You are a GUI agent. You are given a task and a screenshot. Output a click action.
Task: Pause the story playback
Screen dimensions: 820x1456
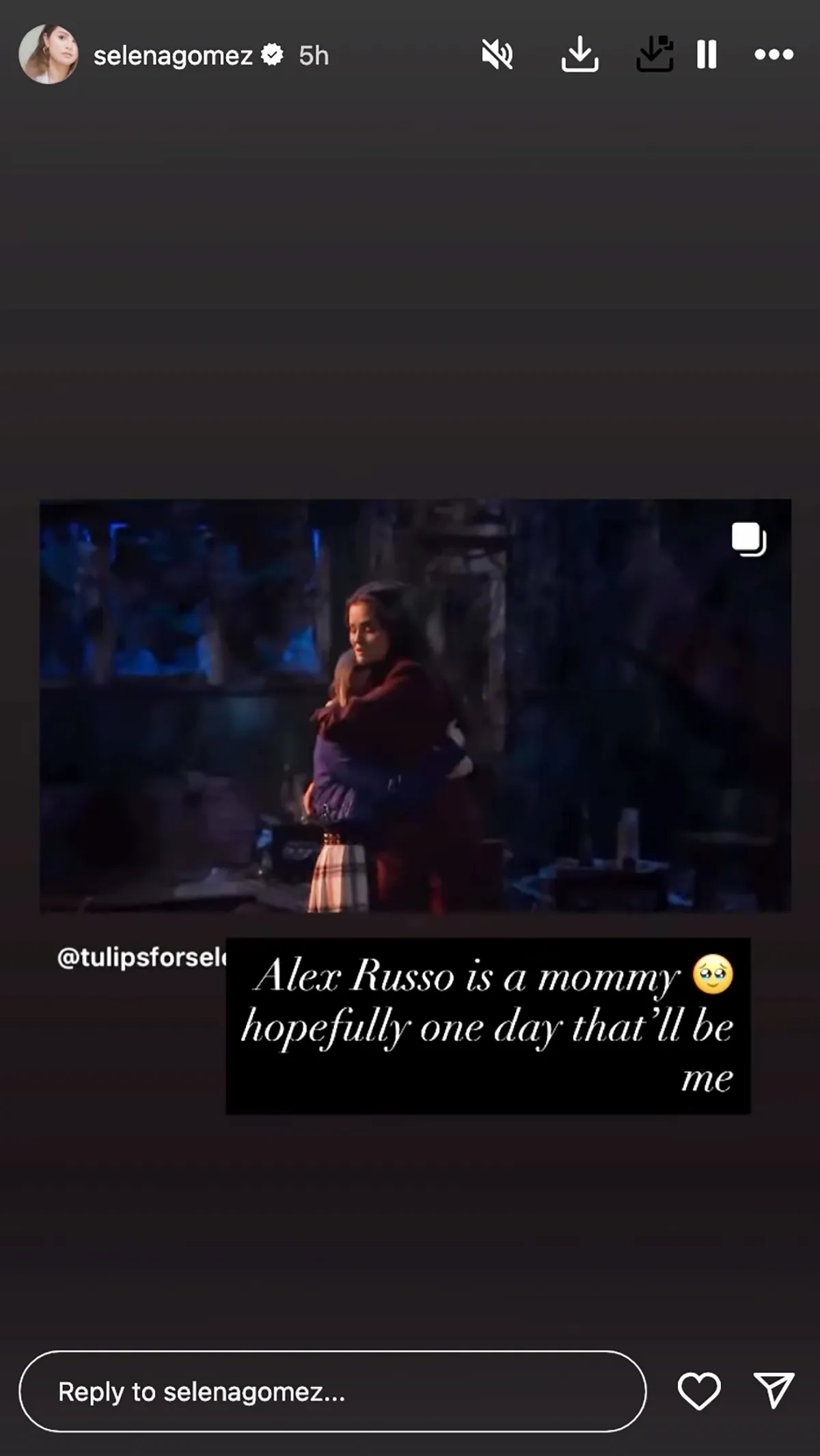point(707,54)
